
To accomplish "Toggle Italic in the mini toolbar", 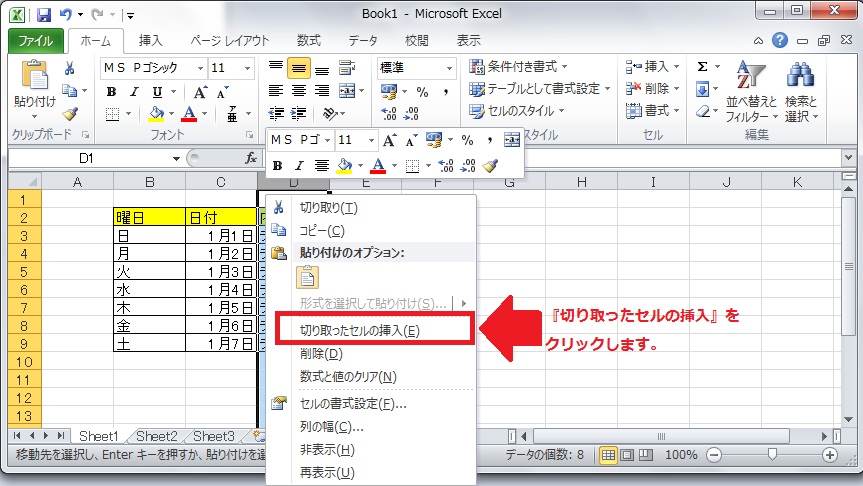I will (x=299, y=165).
